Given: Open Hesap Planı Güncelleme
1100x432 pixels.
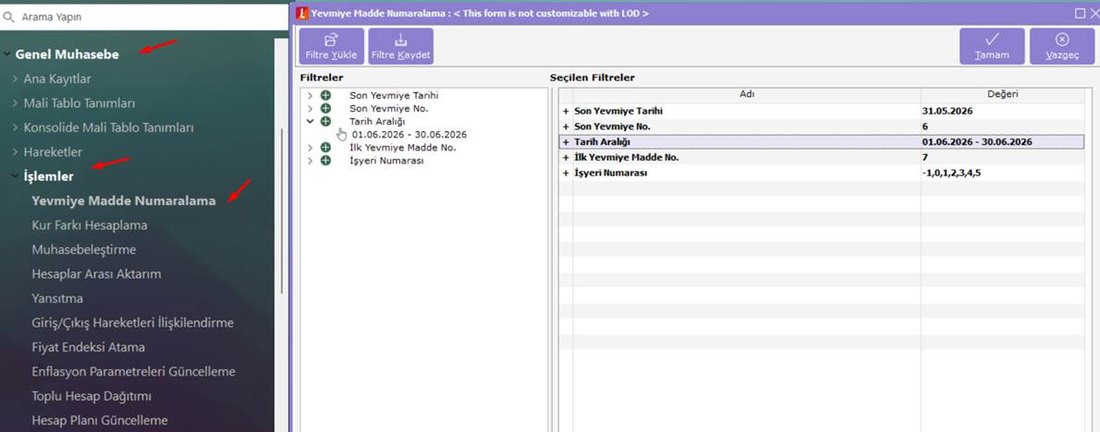Looking at the screenshot, I should click(x=100, y=421).
